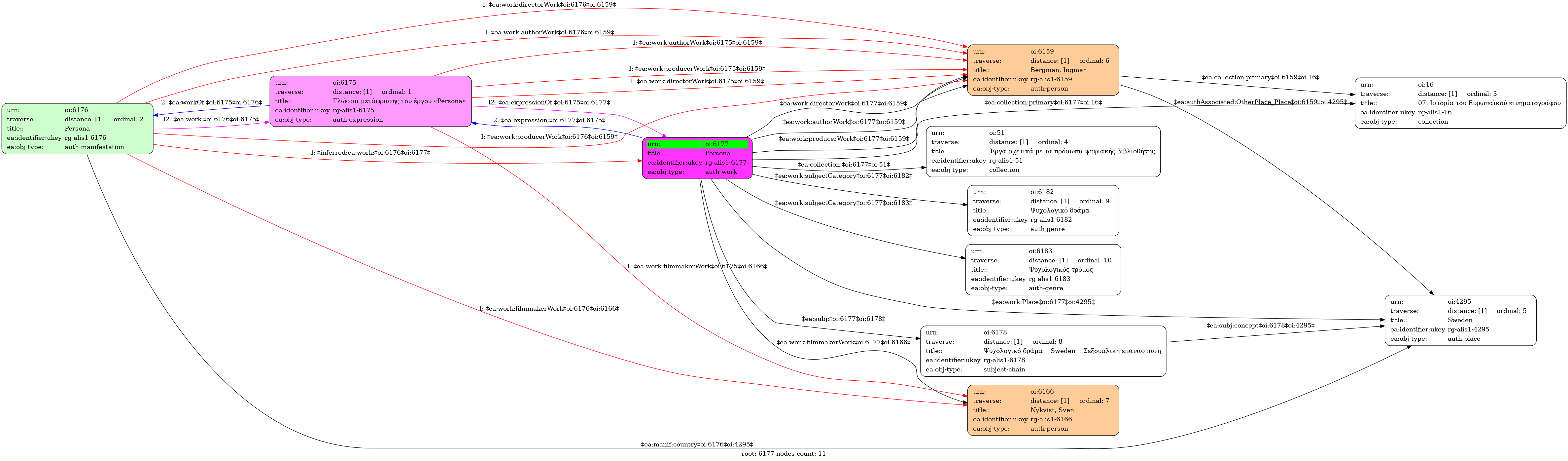Click object type "auth-manifestation"
Screen dimensions: 1568x461
(x=94, y=147)
